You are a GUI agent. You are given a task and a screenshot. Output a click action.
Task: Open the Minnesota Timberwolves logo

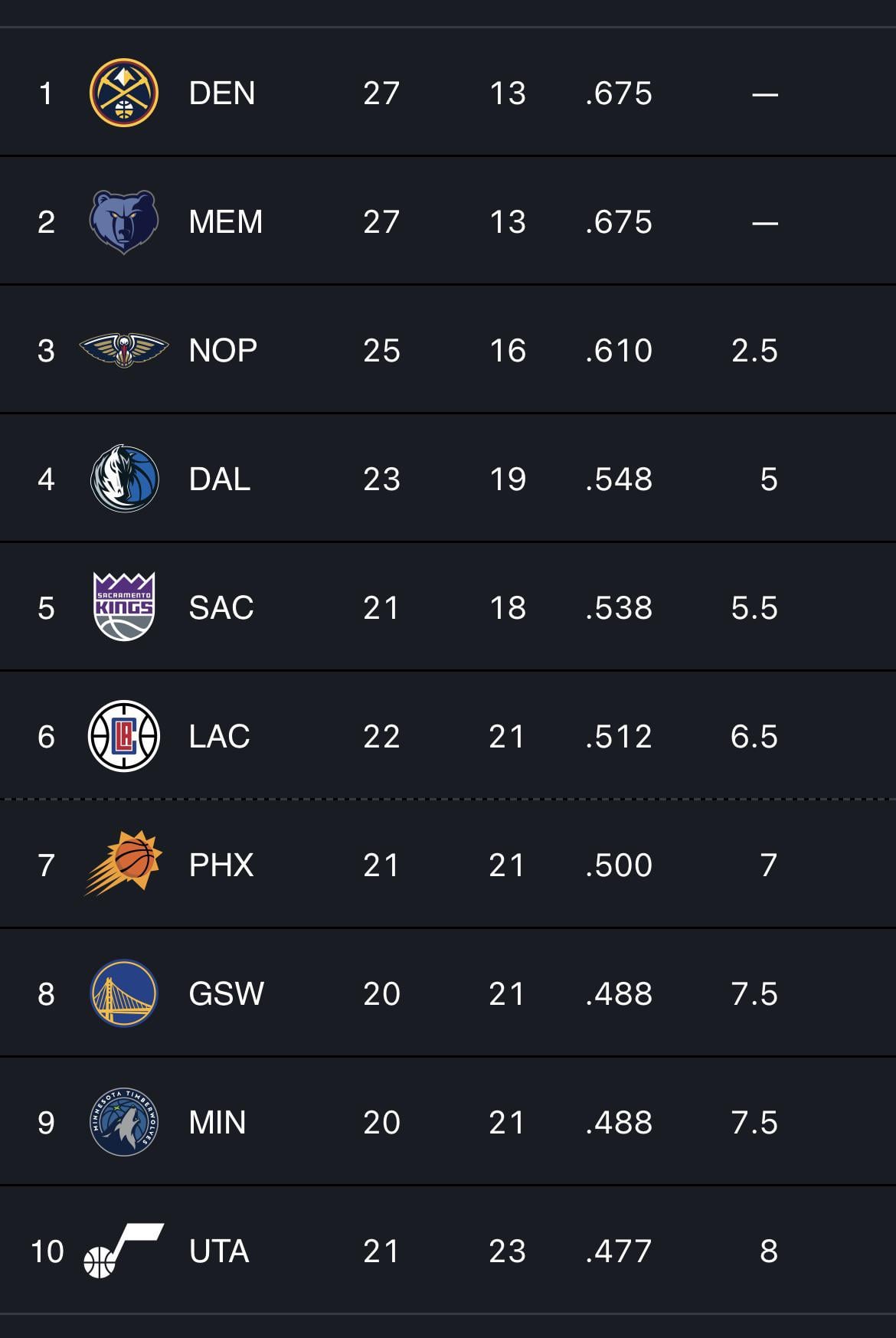coord(124,1122)
